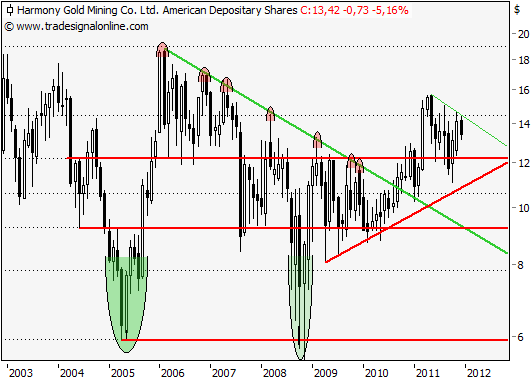Click the closing value C:13,42

pos(320,10)
